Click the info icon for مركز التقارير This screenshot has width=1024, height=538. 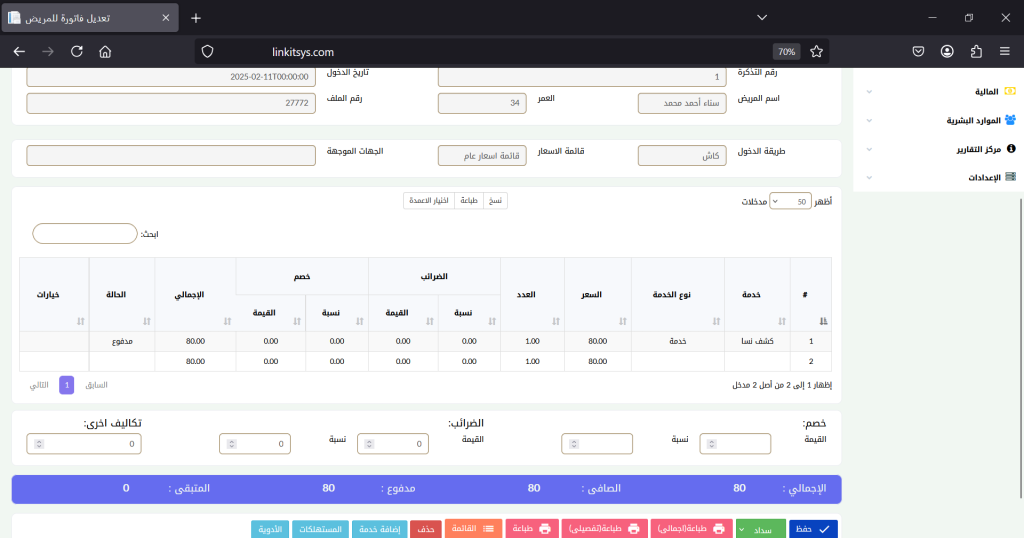point(1010,148)
